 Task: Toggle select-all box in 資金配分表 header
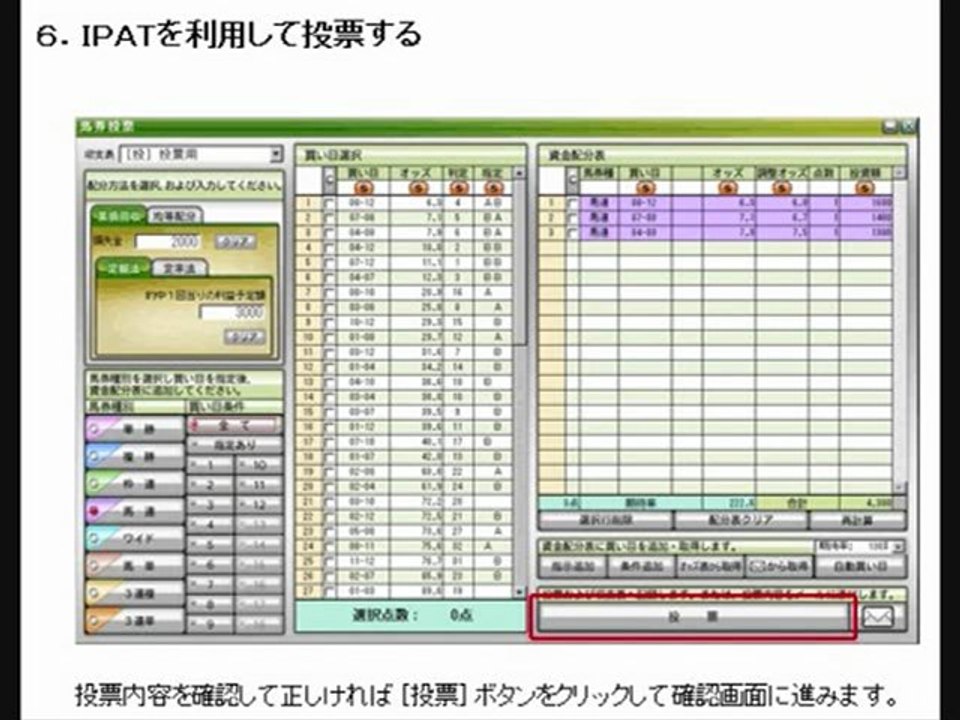(572, 180)
